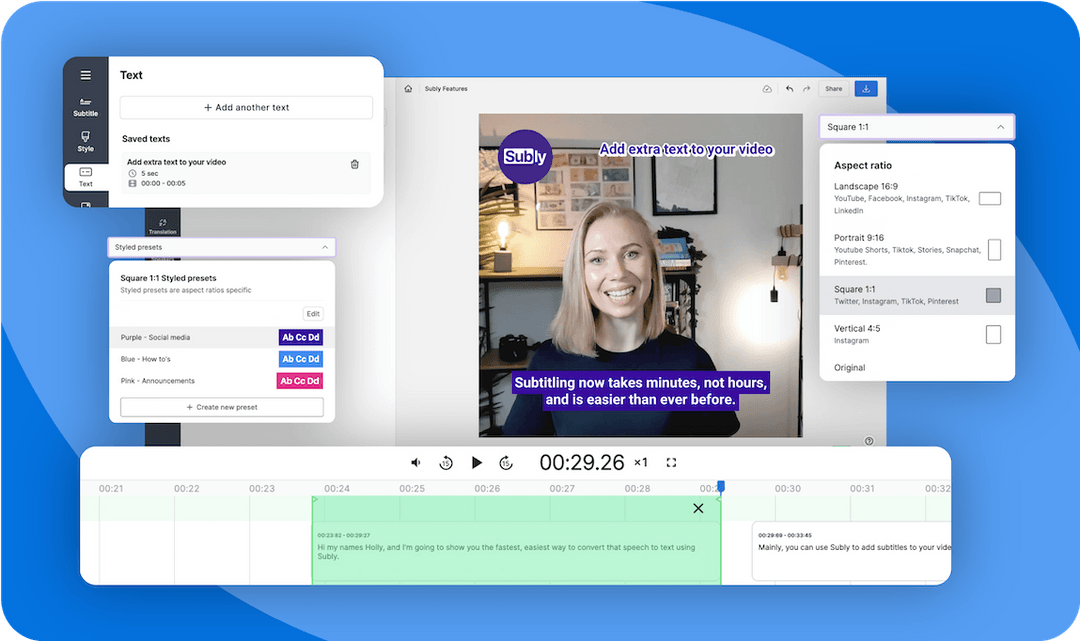The image size is (1080, 641).
Task: Open the Style panel from the sidebar
Action: 85,141
